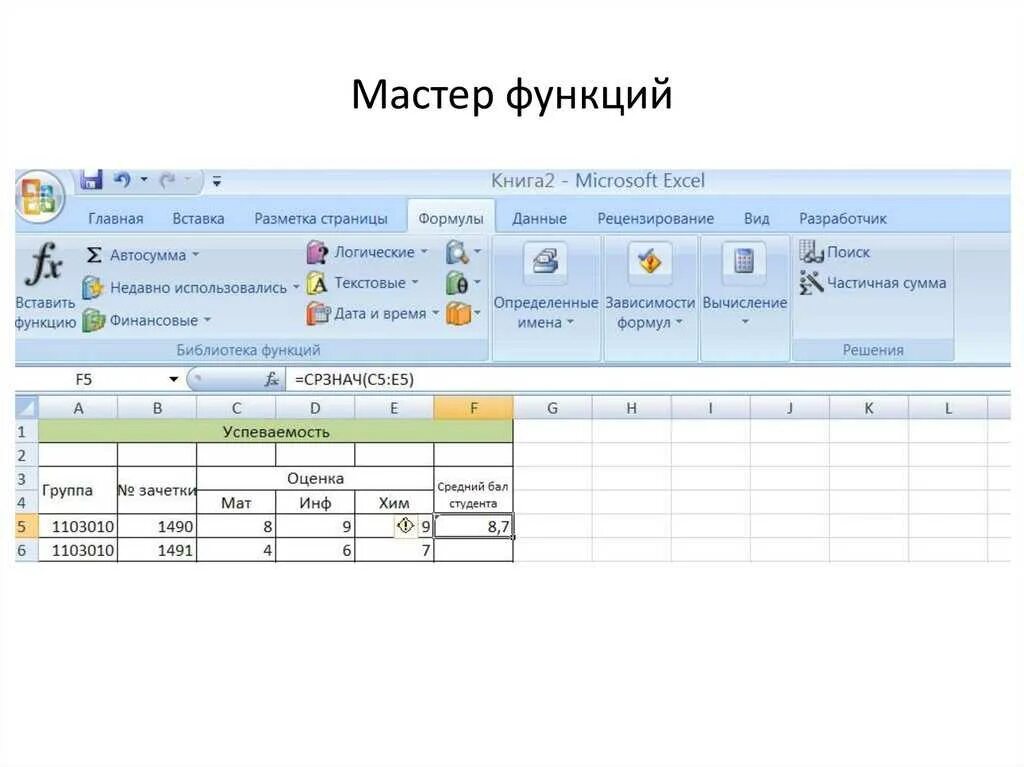Open Разметка страницы tab
This screenshot has width=1024, height=767.
(321, 219)
